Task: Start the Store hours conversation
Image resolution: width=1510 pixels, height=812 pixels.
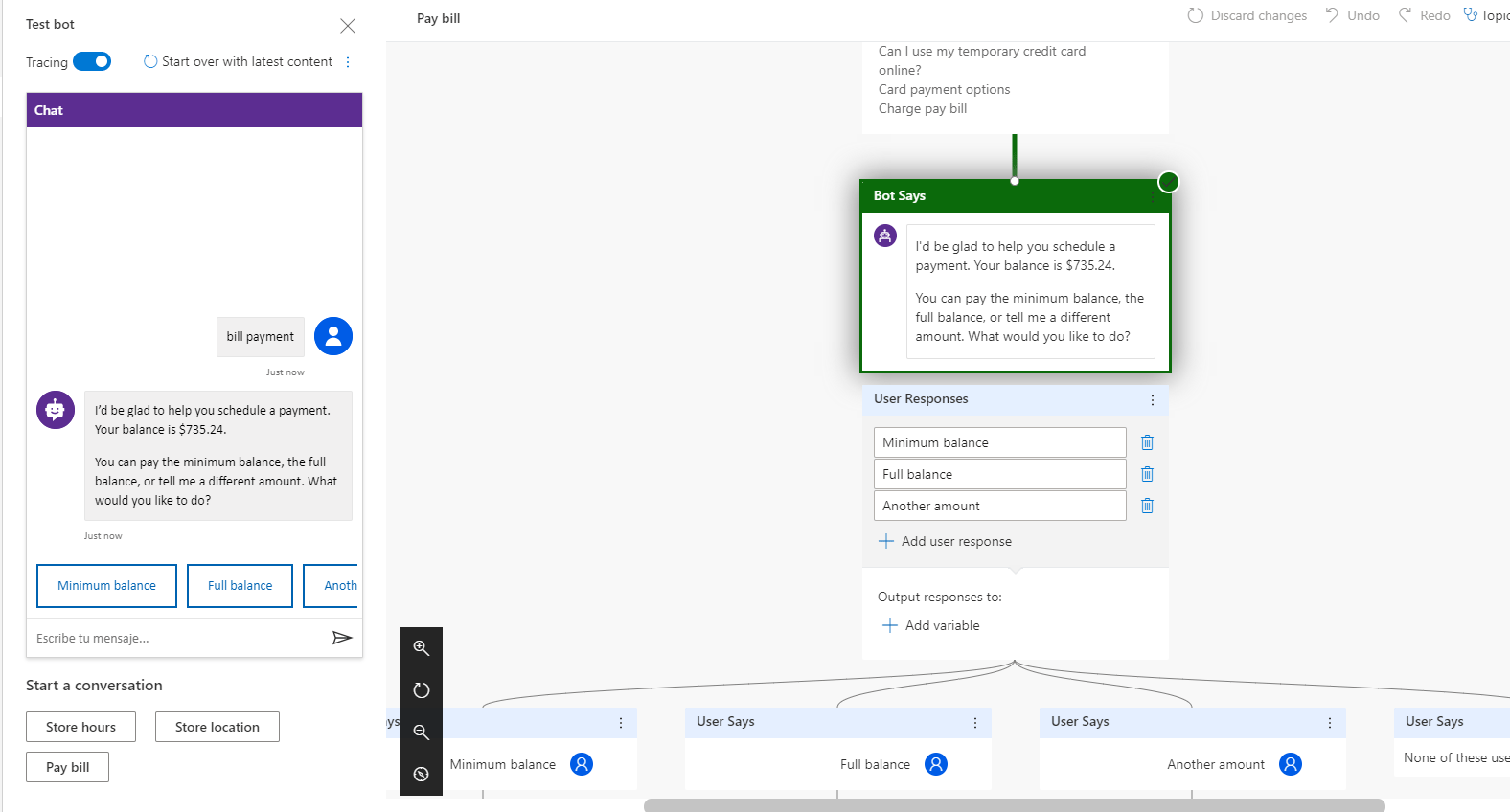Action: pyautogui.click(x=80, y=727)
